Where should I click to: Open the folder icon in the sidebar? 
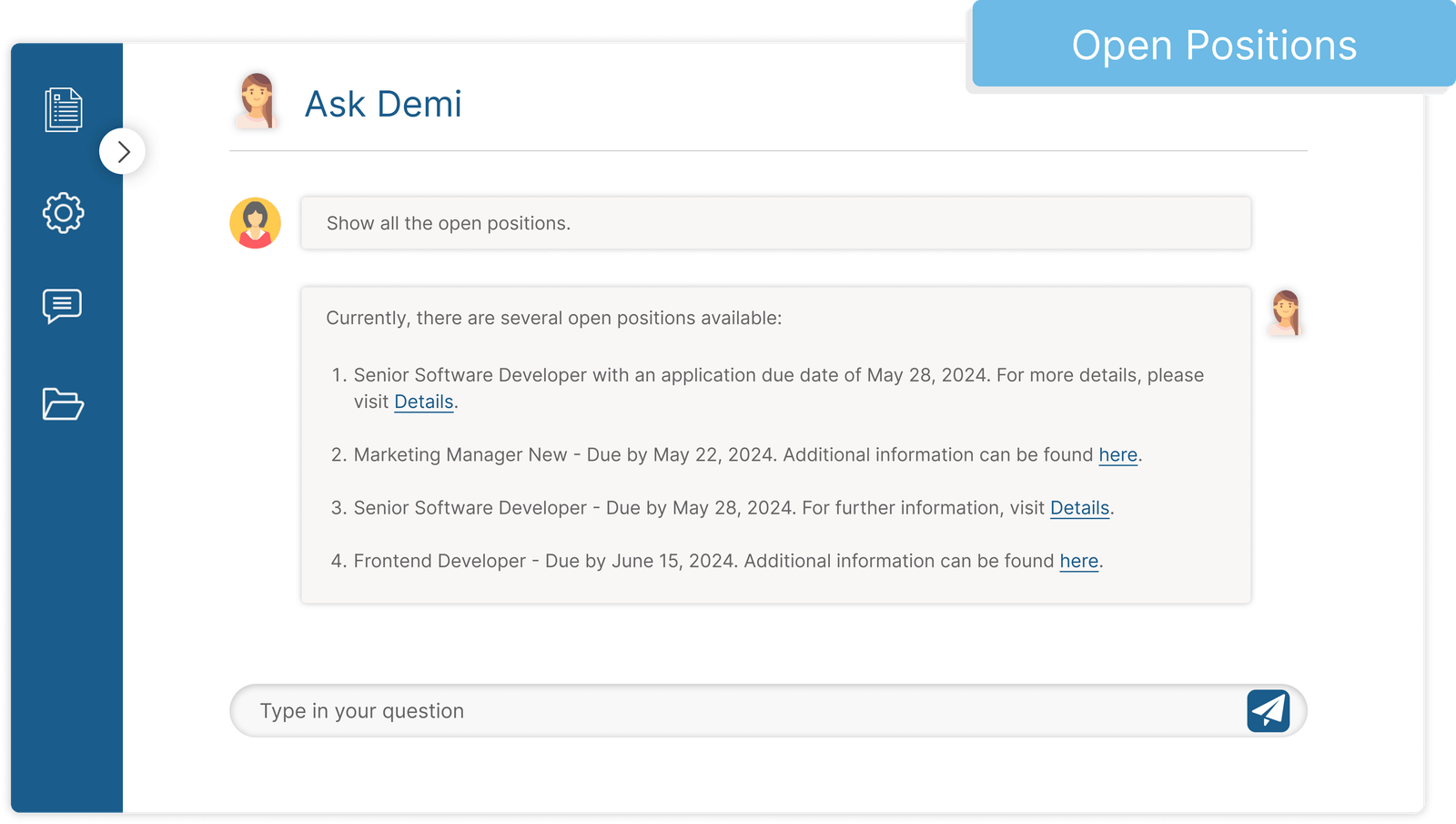(x=62, y=405)
